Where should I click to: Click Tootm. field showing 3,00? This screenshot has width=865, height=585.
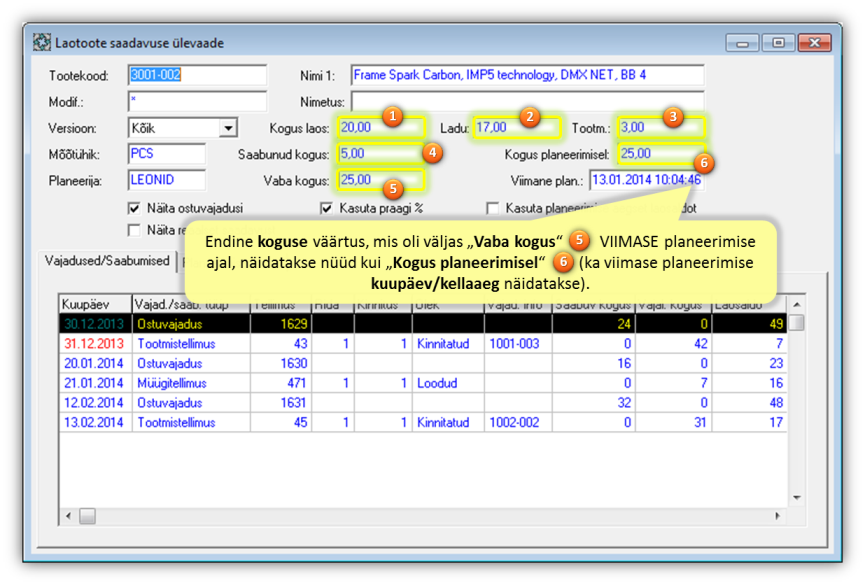point(661,127)
